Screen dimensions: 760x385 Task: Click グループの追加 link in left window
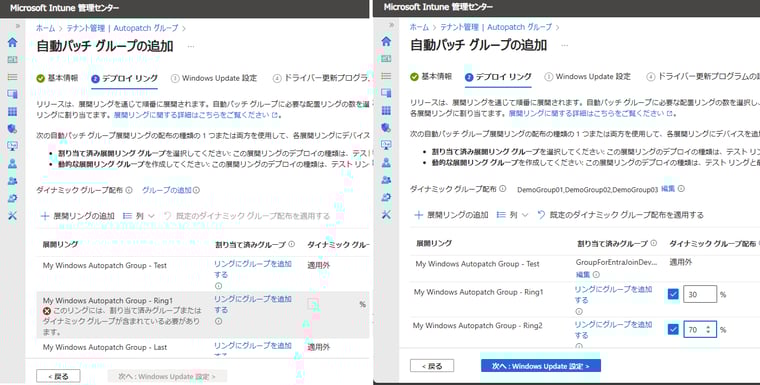tap(167, 190)
